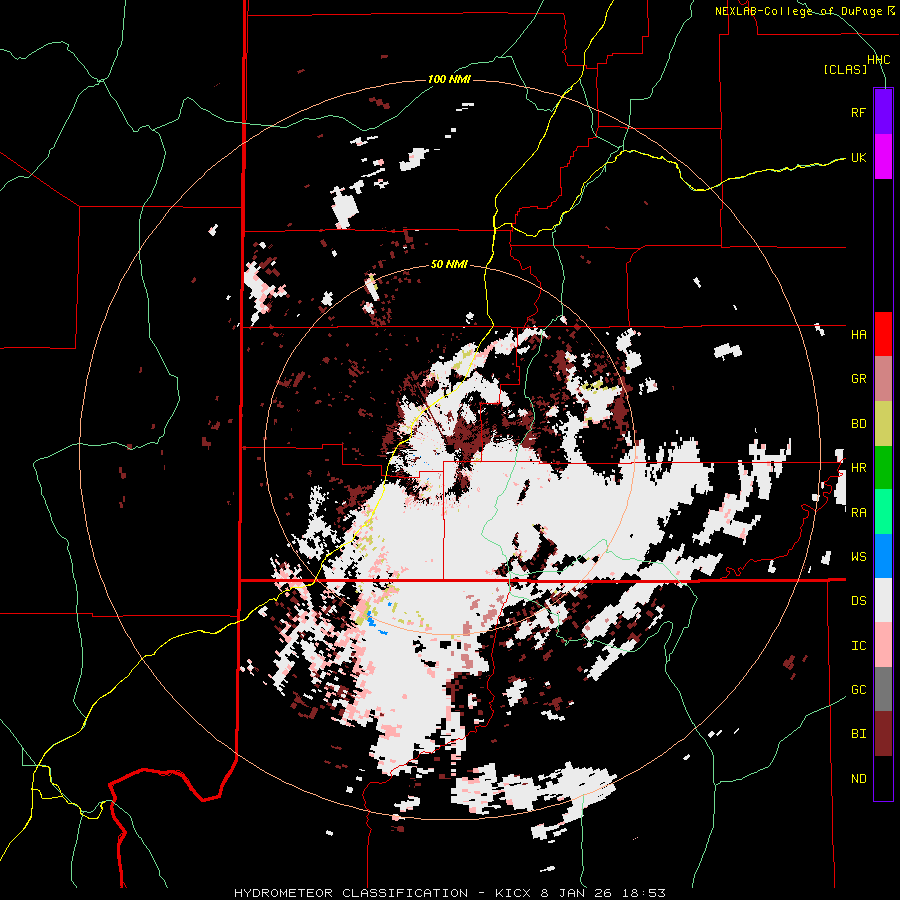This screenshot has width=900, height=900.
Task: Click the BI dark red legend swatch
Action: coord(883,734)
